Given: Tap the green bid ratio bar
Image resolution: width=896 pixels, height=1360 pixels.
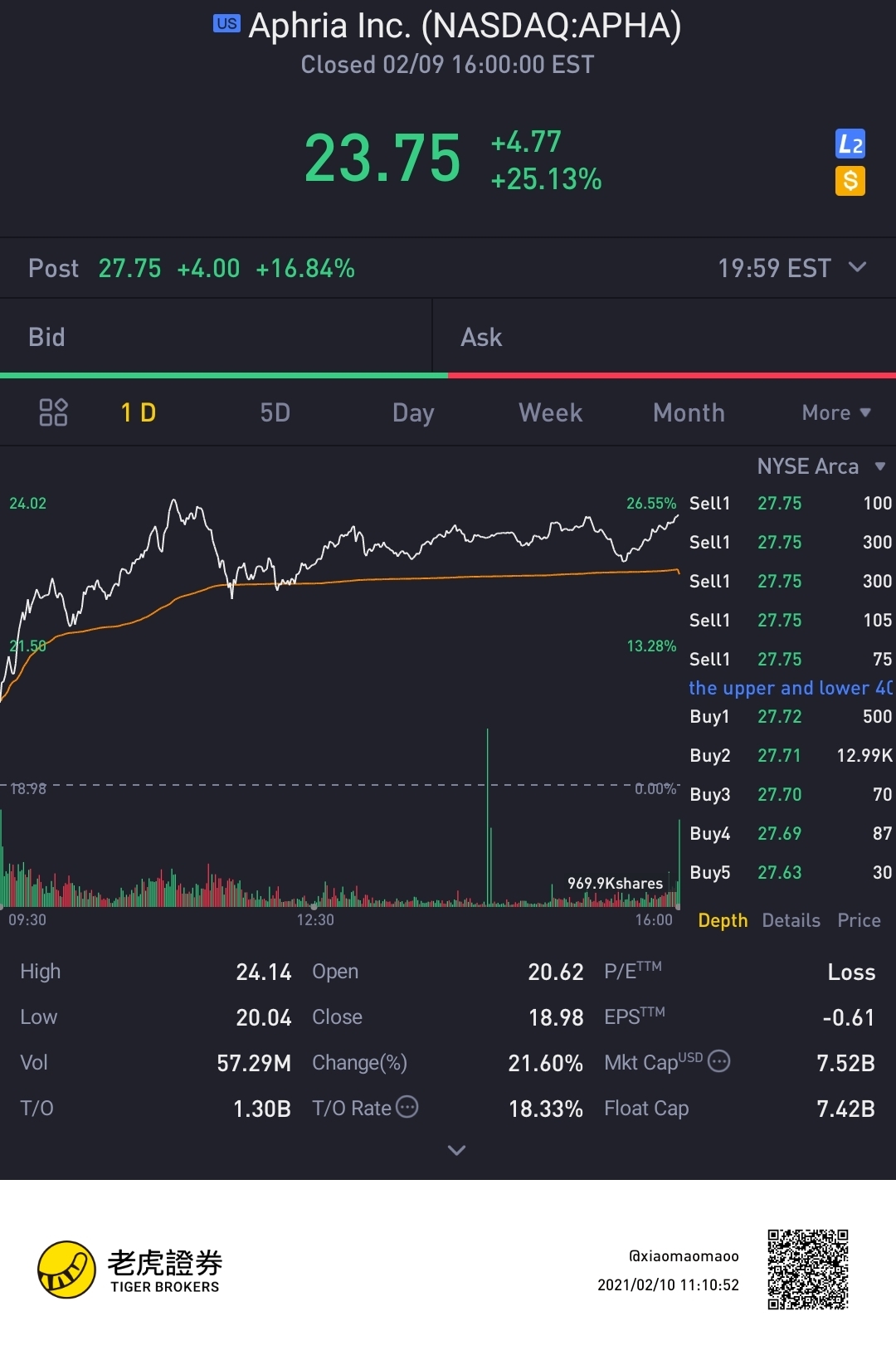Looking at the screenshot, I should 224,376.
